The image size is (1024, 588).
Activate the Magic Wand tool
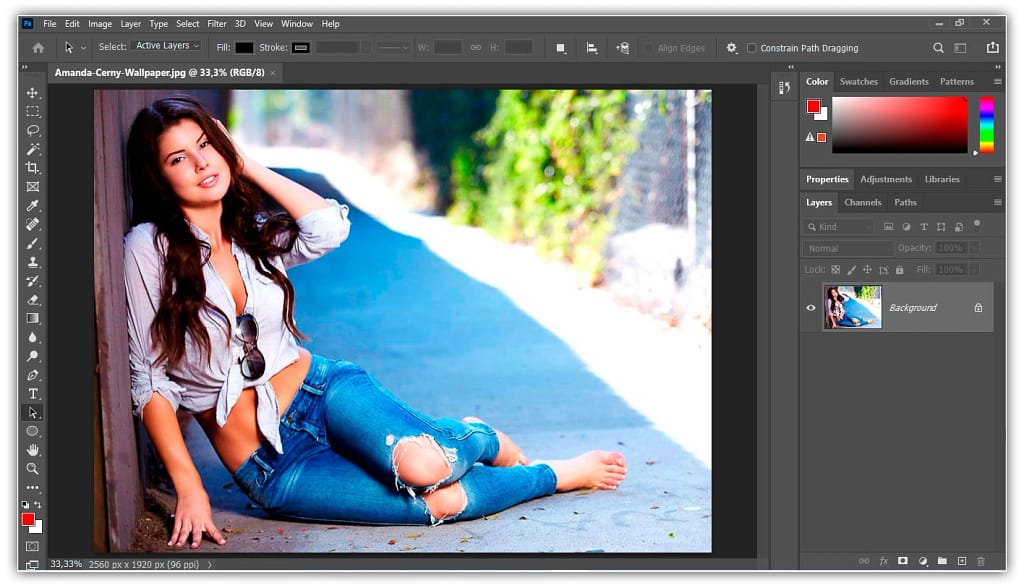point(33,150)
